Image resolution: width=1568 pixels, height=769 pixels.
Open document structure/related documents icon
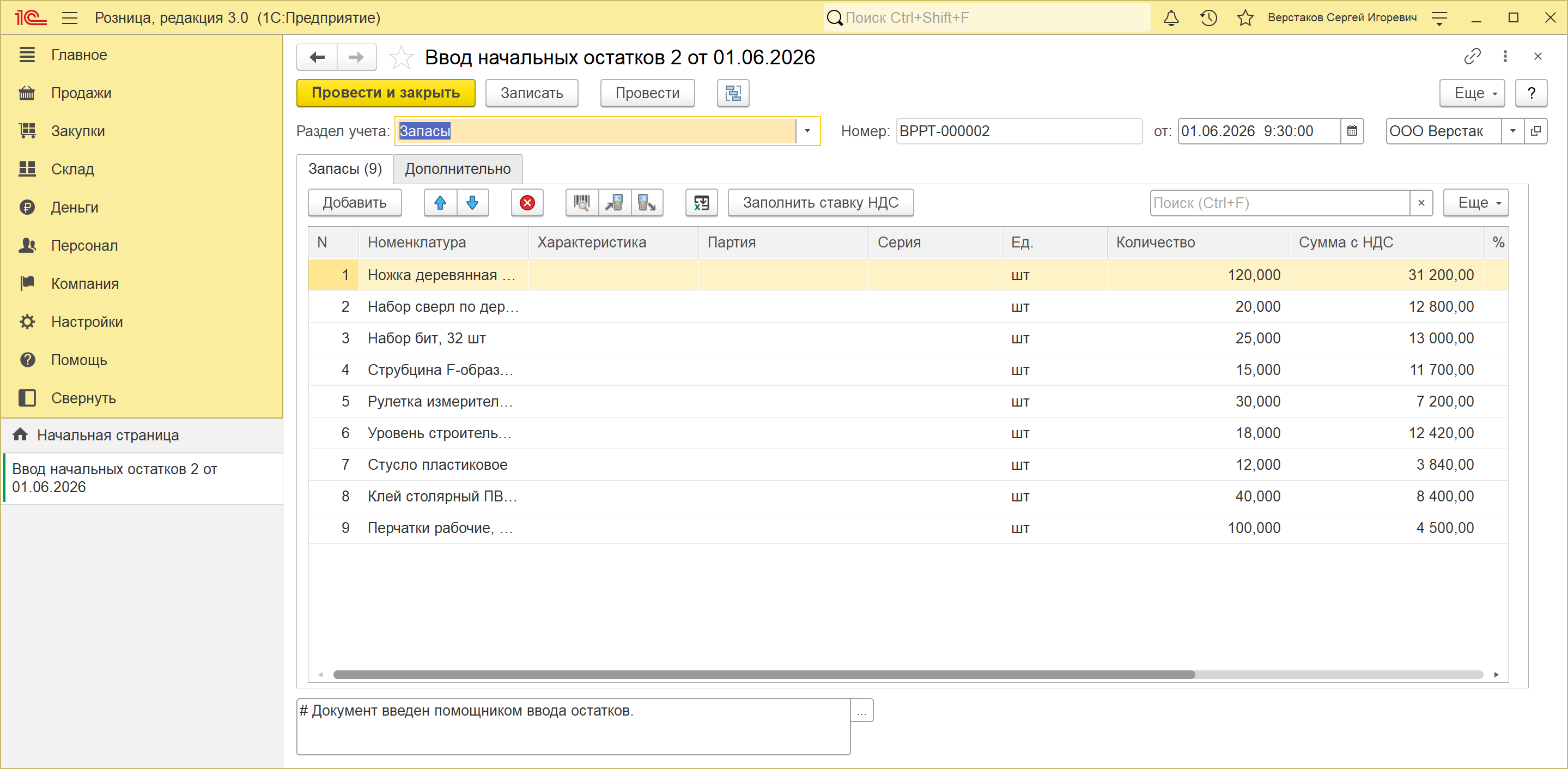733,93
